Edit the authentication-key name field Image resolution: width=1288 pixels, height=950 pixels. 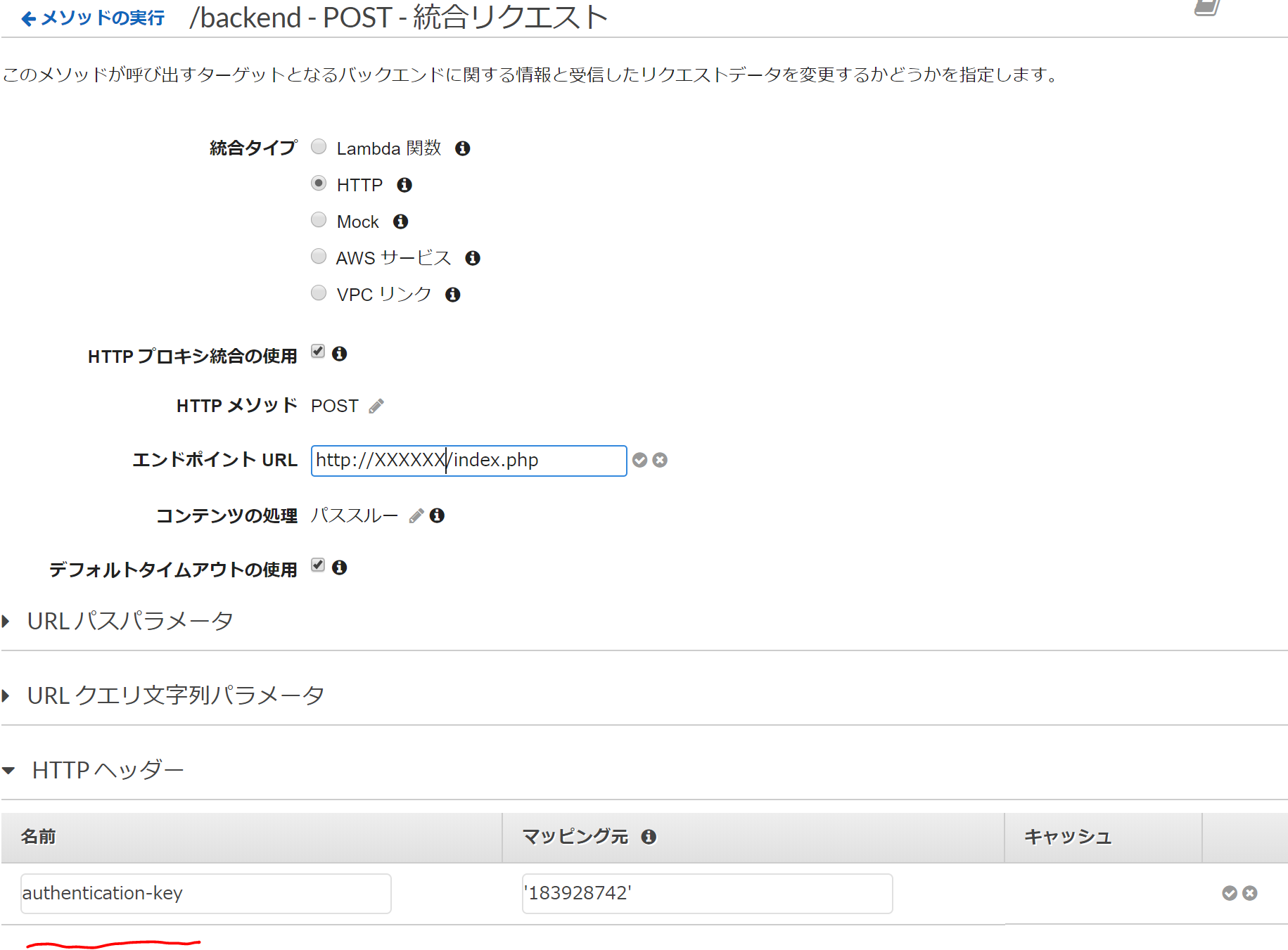click(206, 894)
